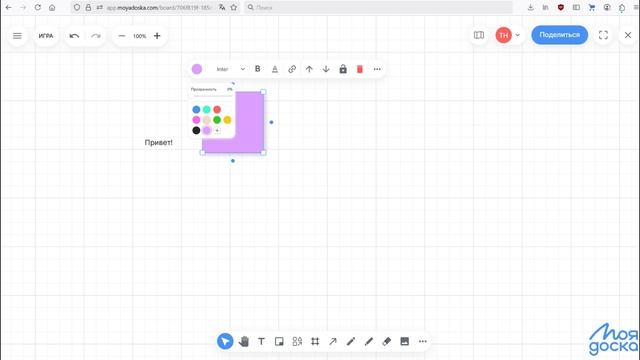Click the TH user avatar
640x360 pixels.
click(x=504, y=35)
